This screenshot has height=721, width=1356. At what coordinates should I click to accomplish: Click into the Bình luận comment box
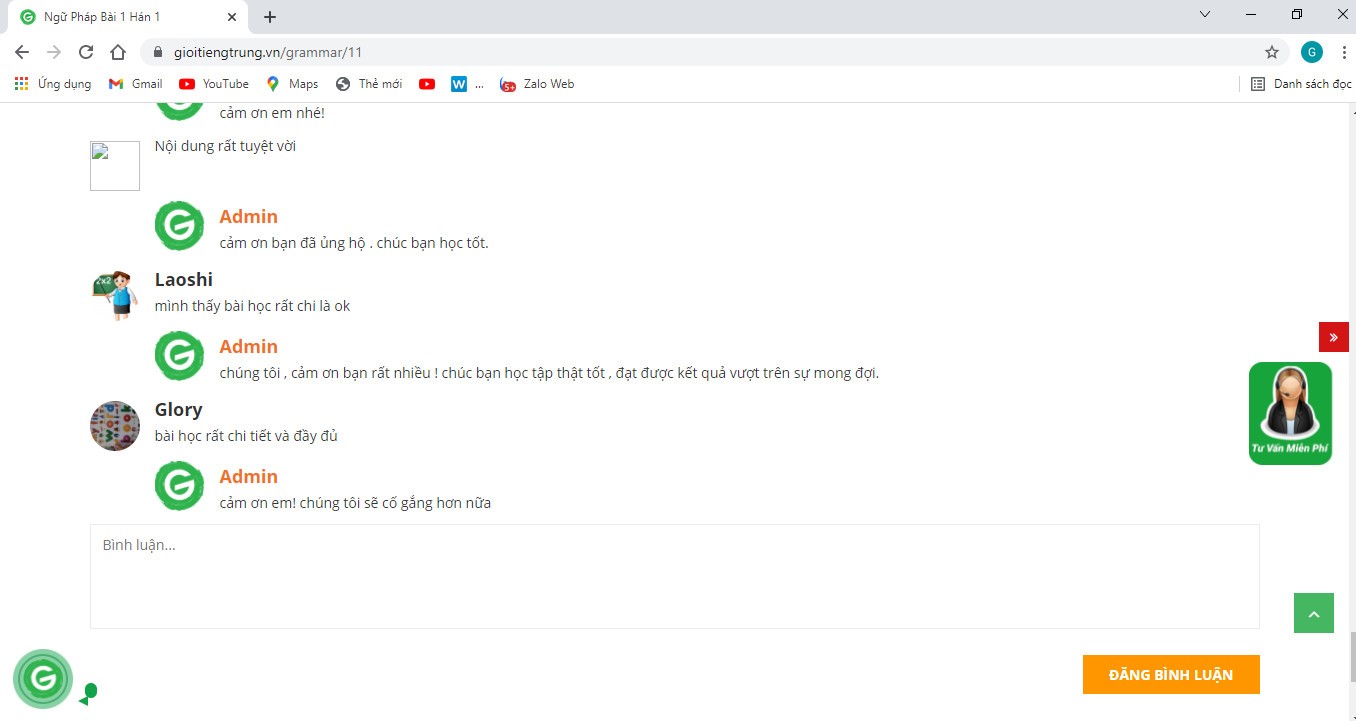[675, 577]
